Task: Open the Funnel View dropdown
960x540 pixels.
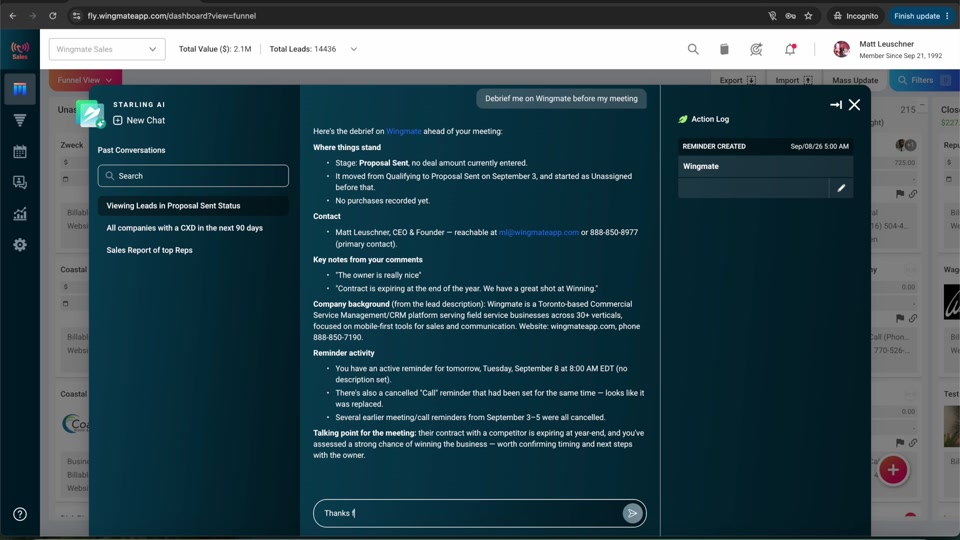Action: coord(85,80)
